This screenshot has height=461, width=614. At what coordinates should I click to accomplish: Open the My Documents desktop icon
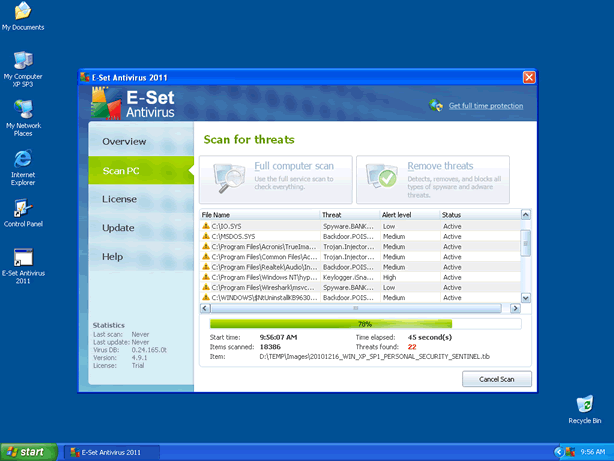pos(22,12)
